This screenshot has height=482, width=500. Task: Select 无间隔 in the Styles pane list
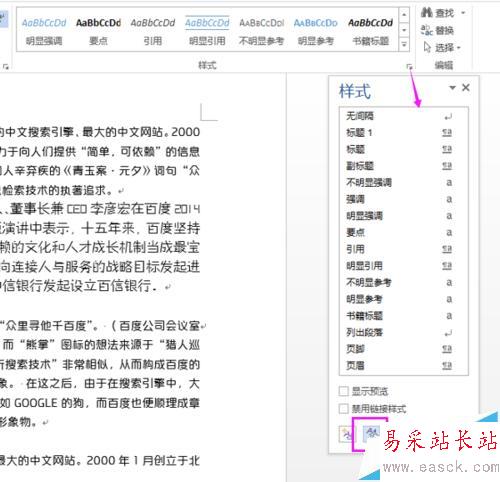point(403,116)
